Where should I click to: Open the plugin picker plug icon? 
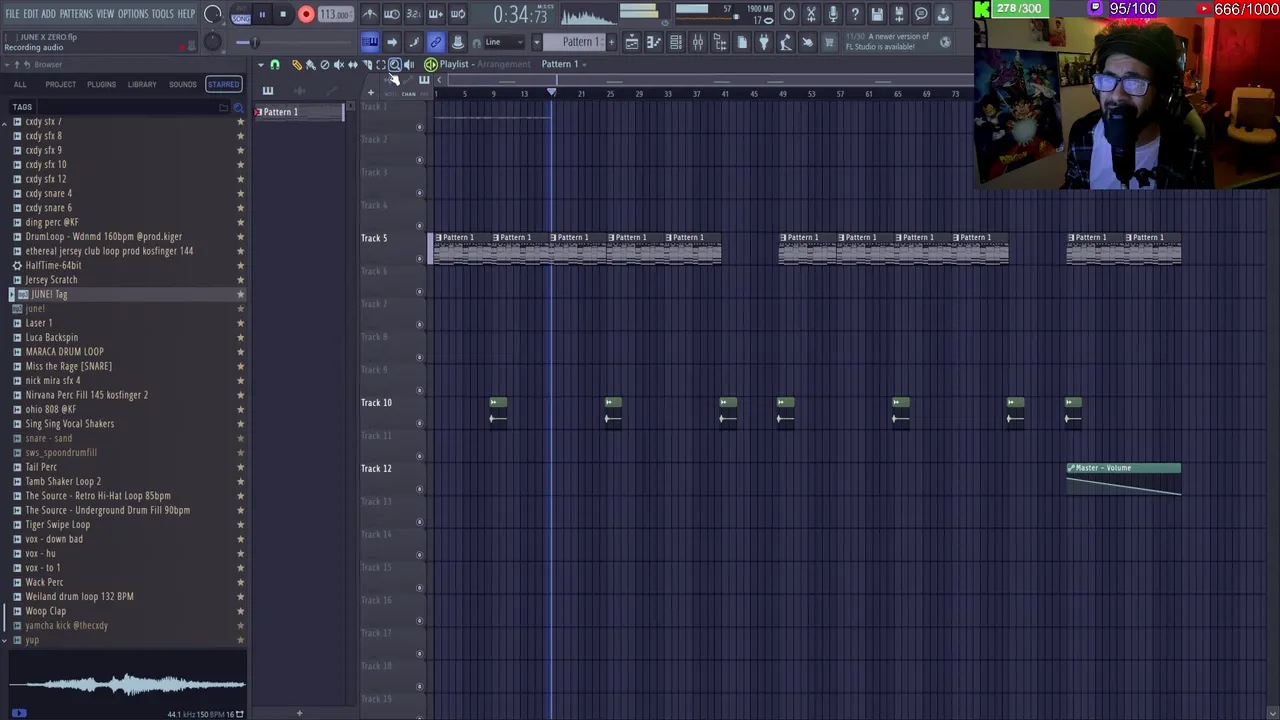(763, 42)
